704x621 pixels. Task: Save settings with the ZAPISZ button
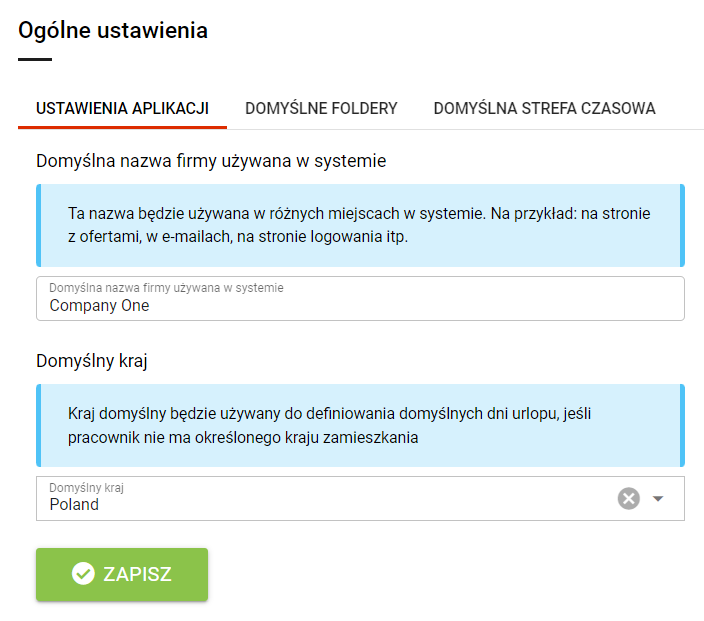[122, 574]
